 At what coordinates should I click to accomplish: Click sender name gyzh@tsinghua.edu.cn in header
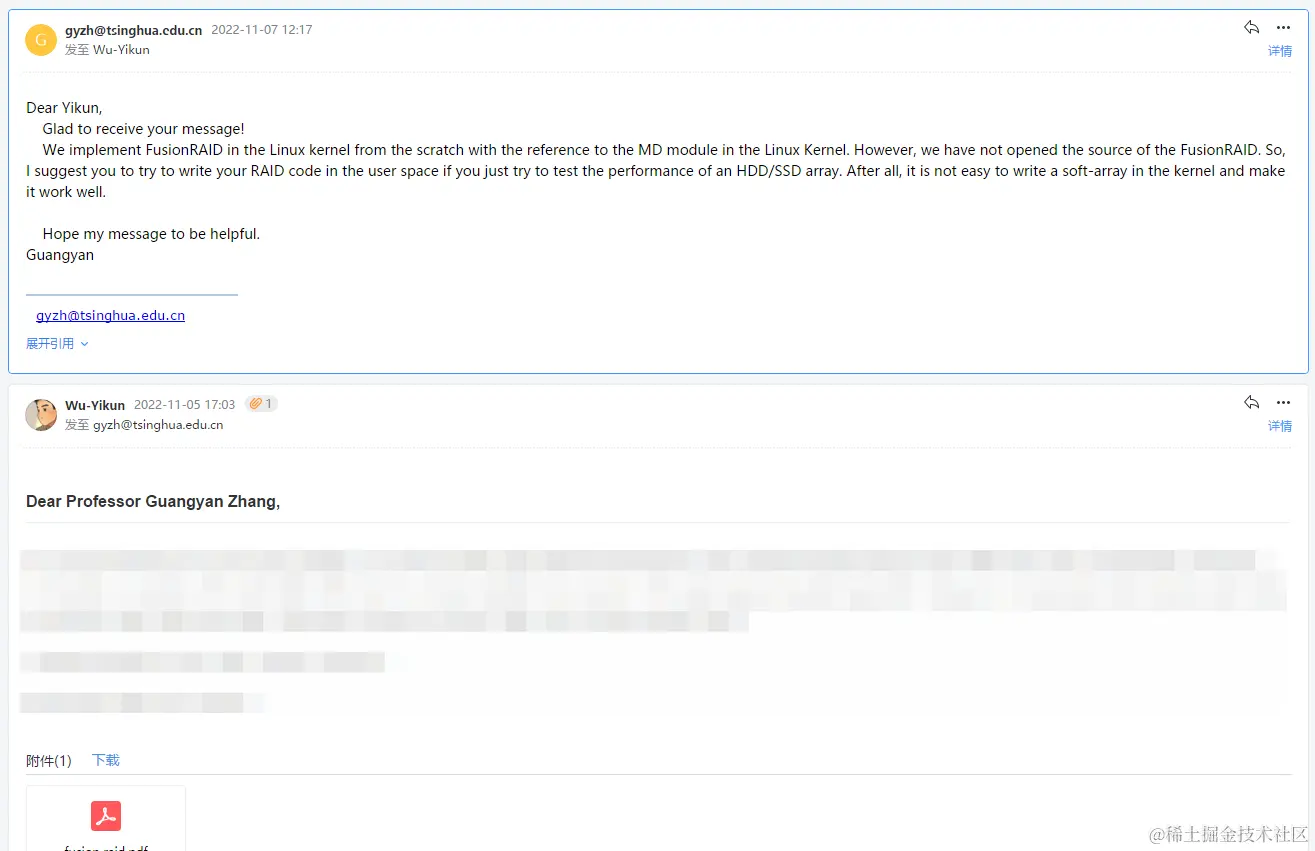tap(133, 30)
